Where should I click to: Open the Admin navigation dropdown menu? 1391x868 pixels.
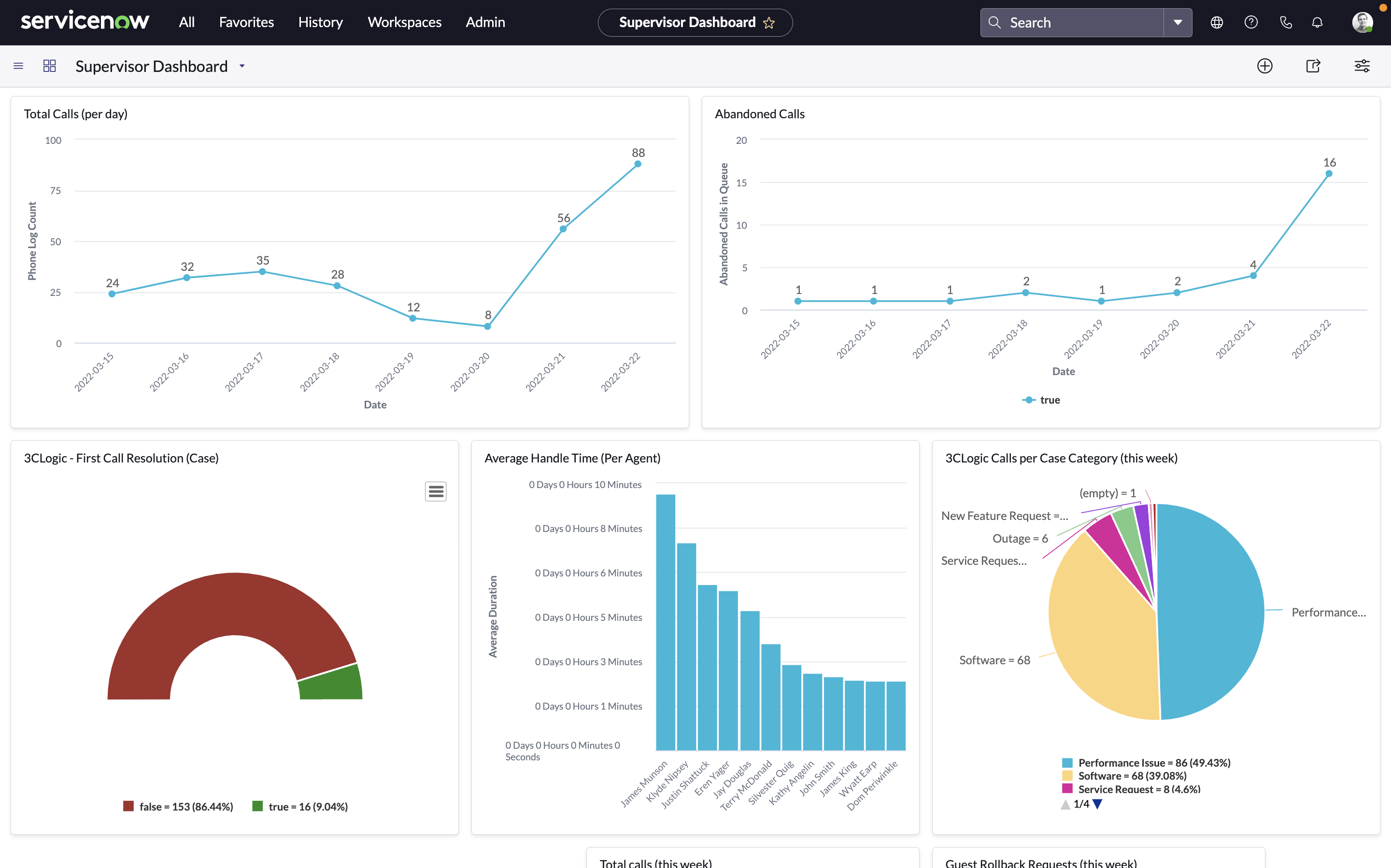(x=485, y=22)
